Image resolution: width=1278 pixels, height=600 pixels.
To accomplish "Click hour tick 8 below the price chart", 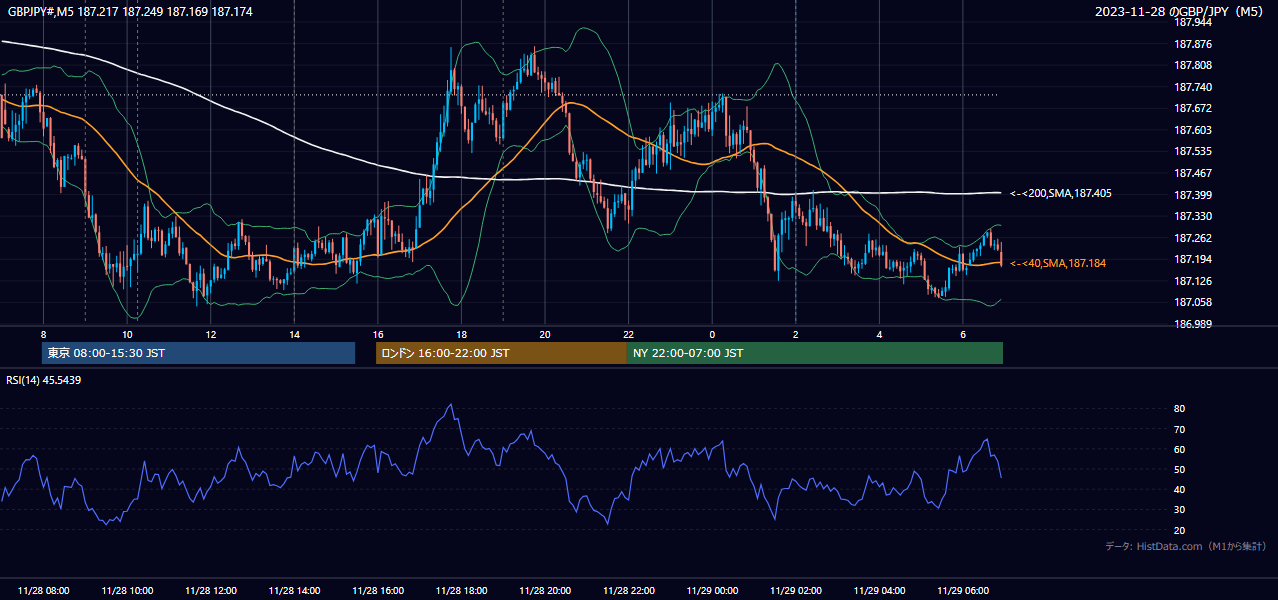I will (44, 334).
